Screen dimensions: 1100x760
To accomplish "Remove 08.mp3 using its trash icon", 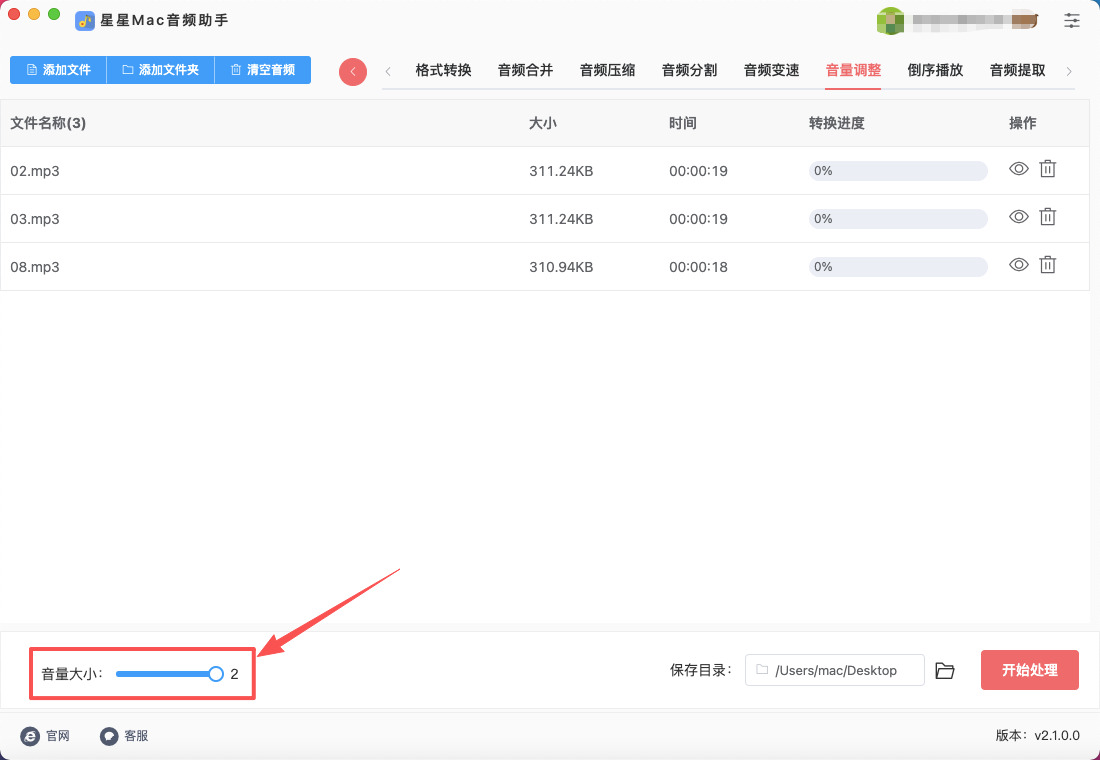I will click(1047, 265).
